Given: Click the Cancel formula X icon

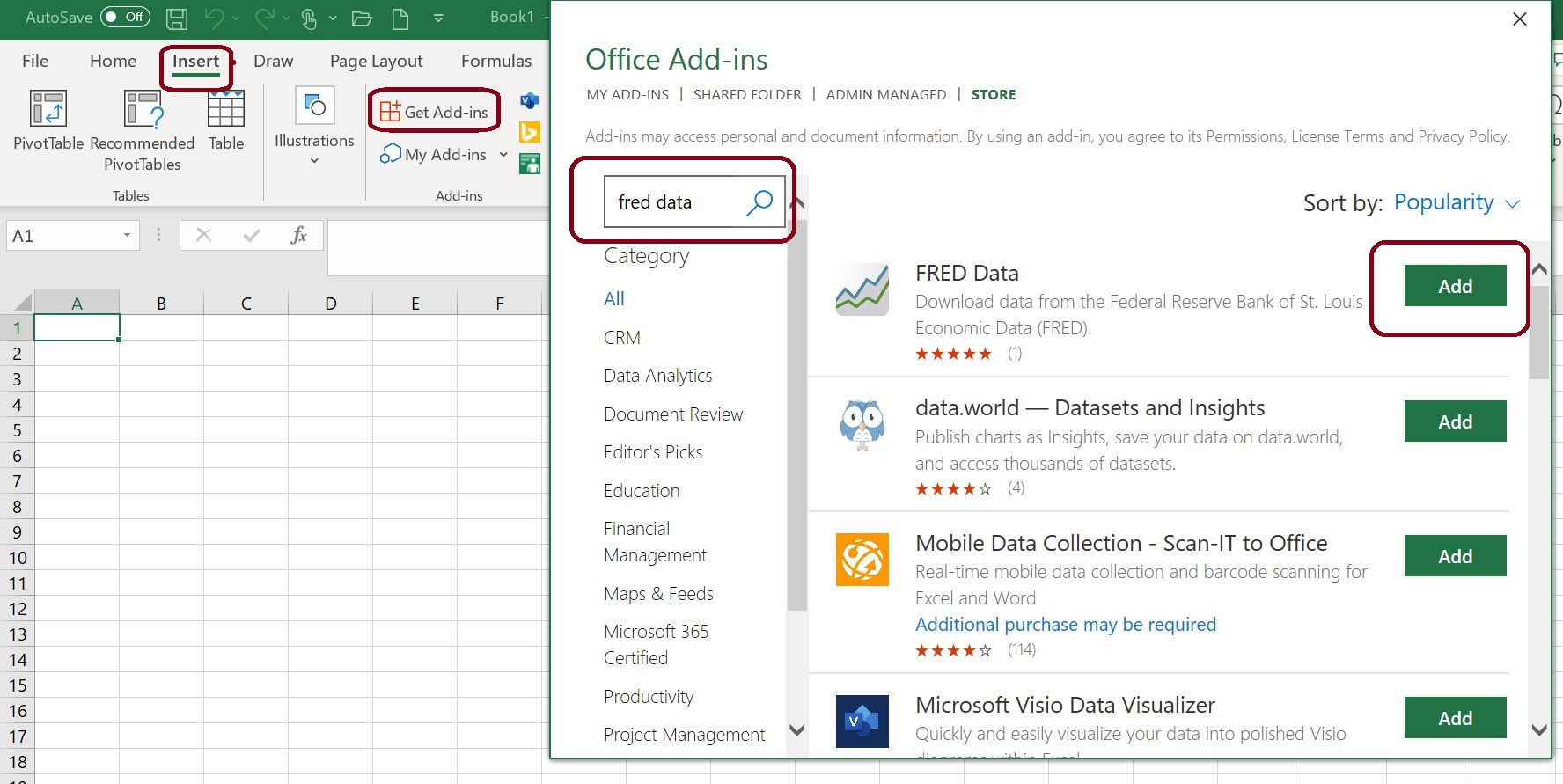Looking at the screenshot, I should point(203,235).
